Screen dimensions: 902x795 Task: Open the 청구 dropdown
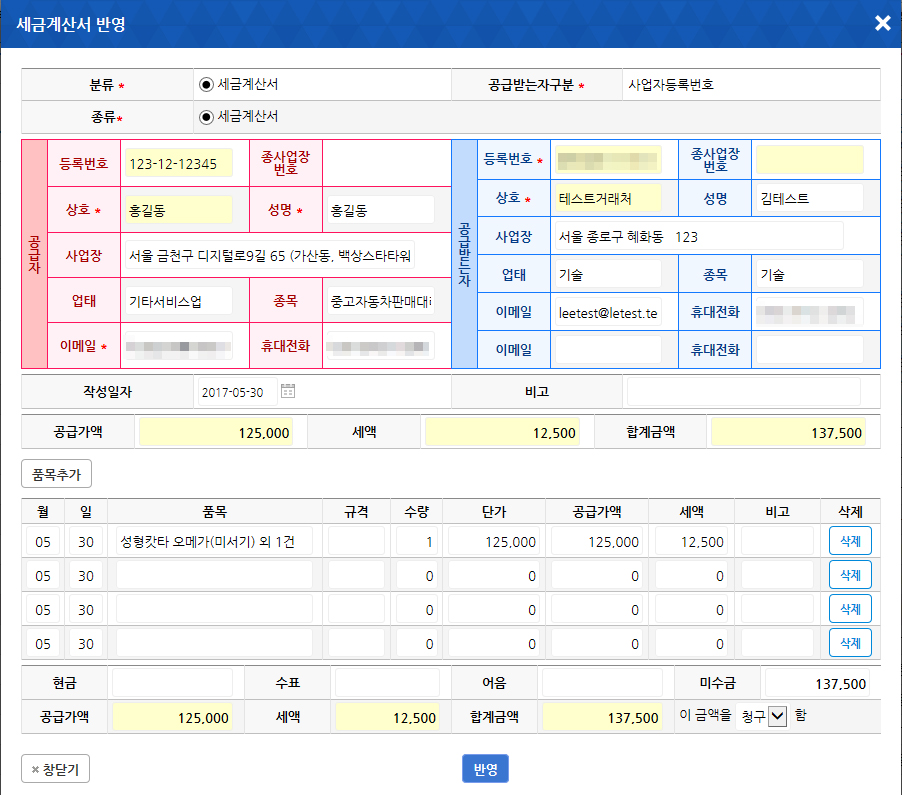[x=762, y=716]
